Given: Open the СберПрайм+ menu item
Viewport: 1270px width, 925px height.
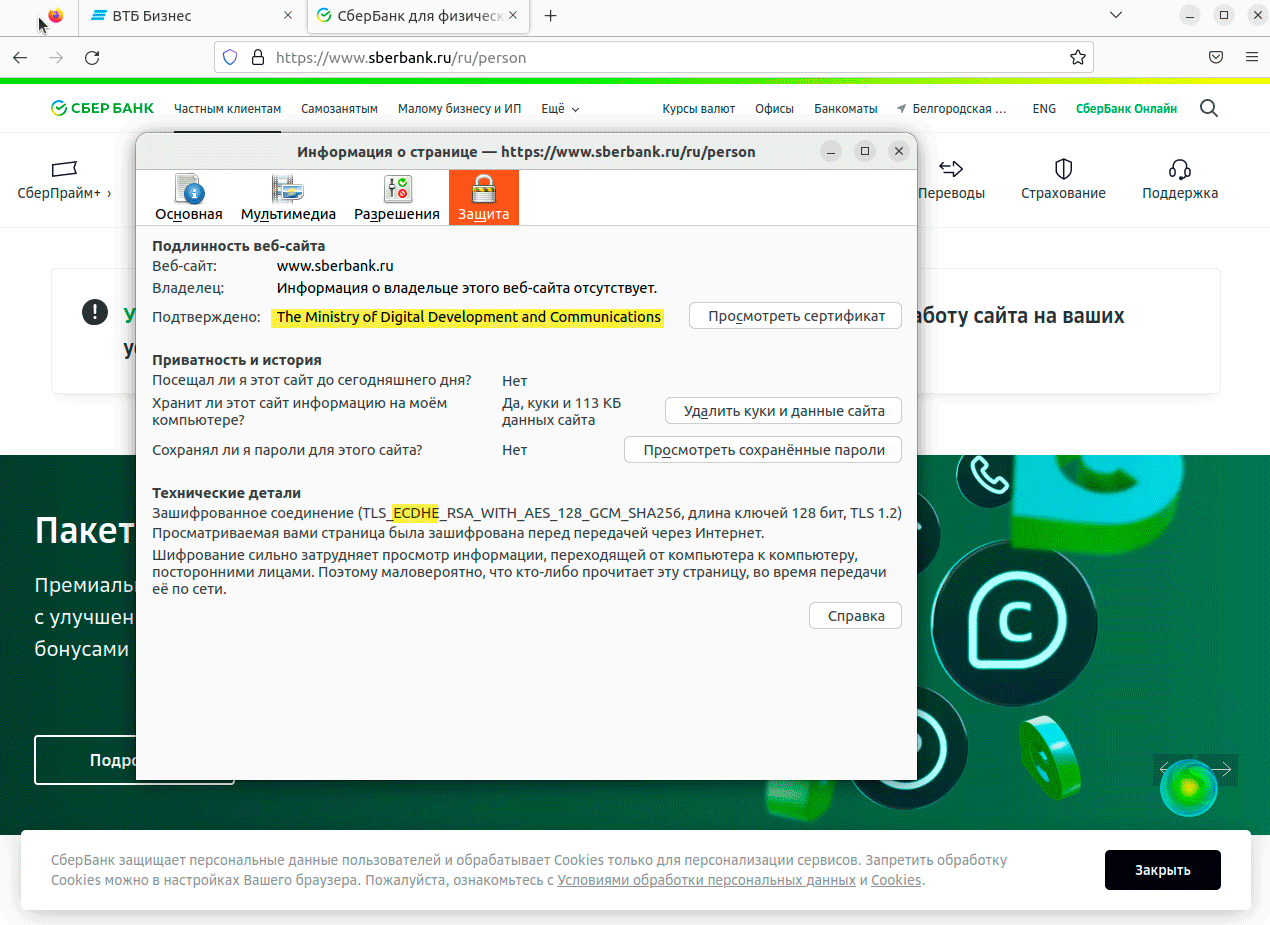Looking at the screenshot, I should (64, 181).
